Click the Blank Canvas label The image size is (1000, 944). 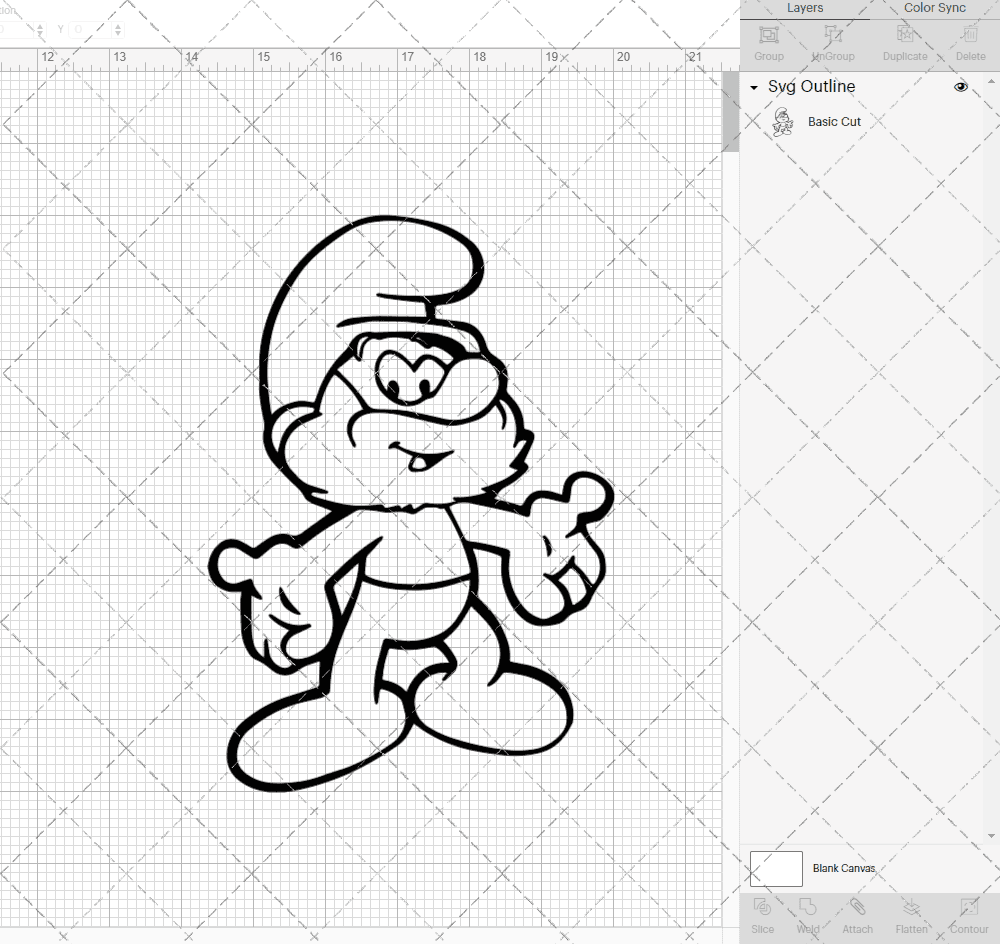[844, 868]
